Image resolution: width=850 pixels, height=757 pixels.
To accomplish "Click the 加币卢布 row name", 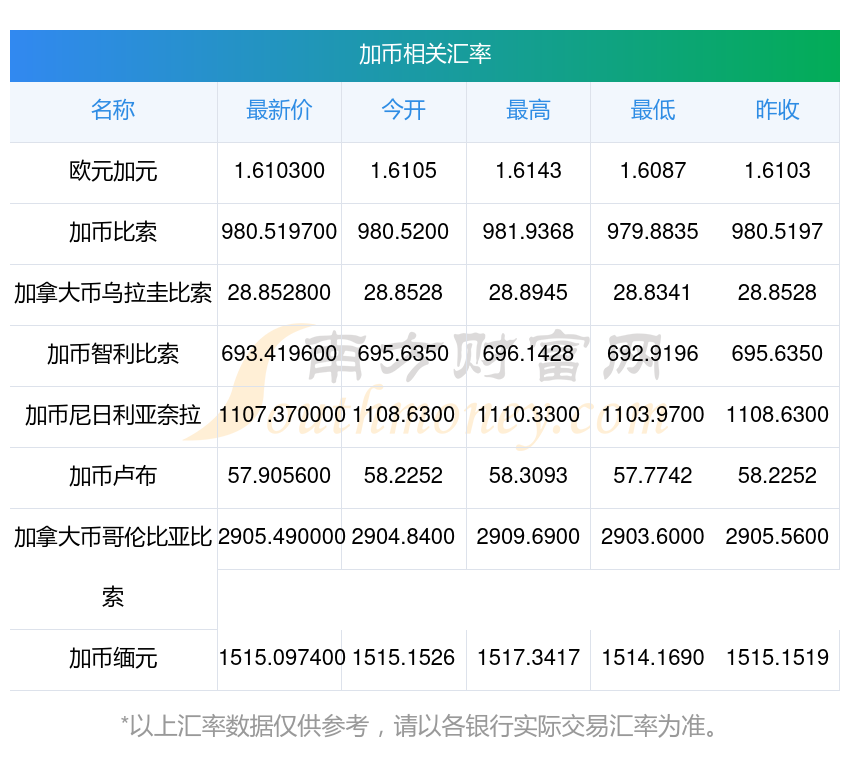I will [113, 476].
